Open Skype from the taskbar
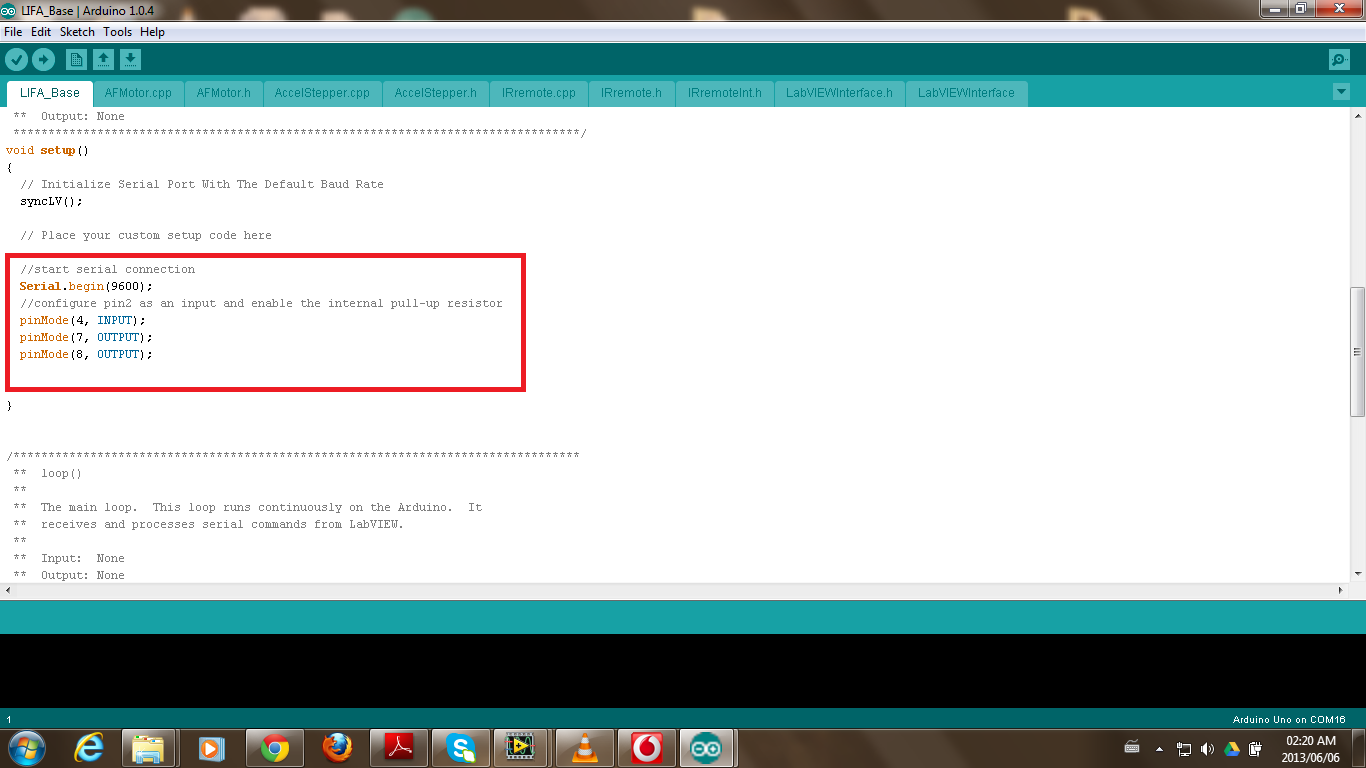Image resolution: width=1366 pixels, height=768 pixels. pyautogui.click(x=461, y=747)
